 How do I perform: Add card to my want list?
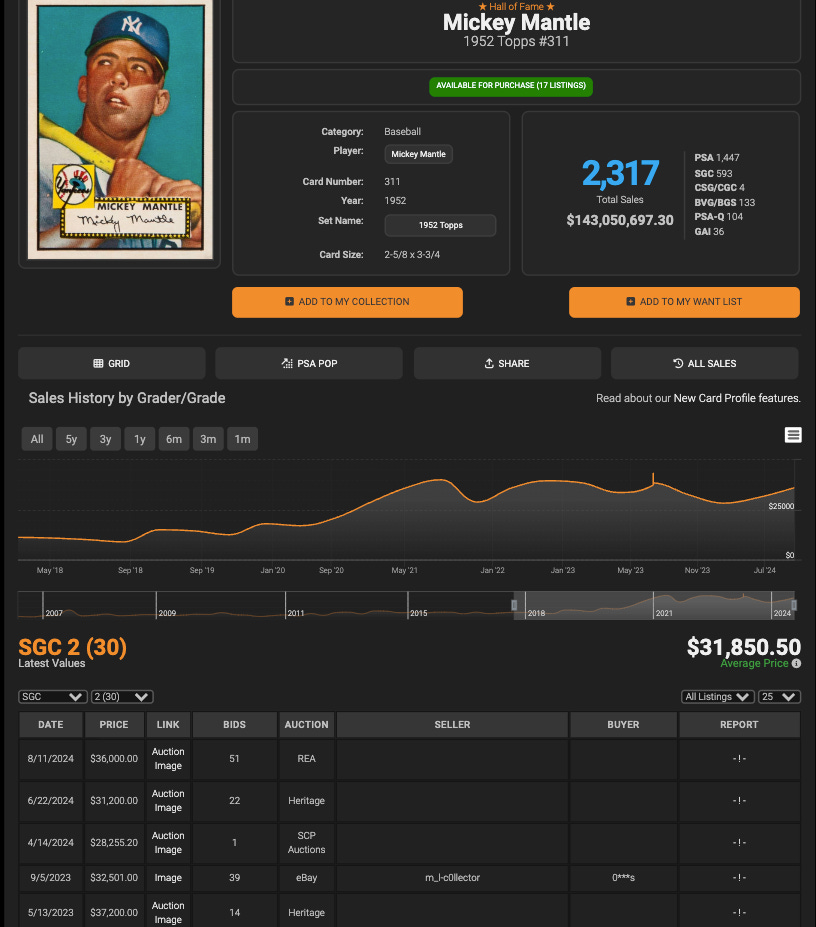[684, 302]
